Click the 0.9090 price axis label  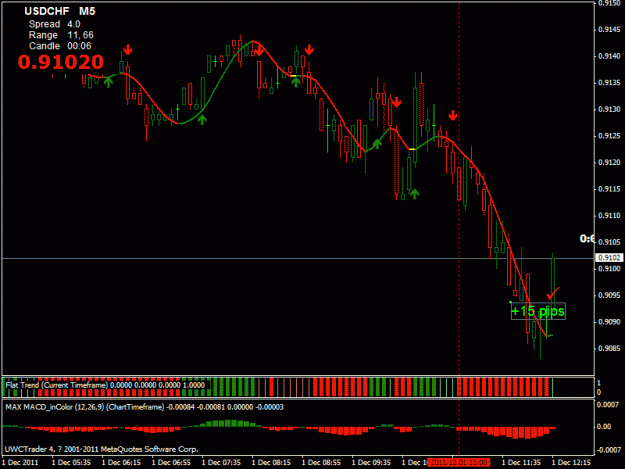[x=609, y=322]
